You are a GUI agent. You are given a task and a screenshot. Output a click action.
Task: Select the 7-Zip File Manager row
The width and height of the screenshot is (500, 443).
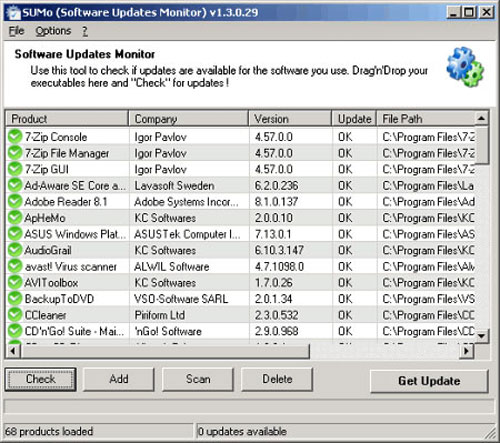pyautogui.click(x=241, y=153)
